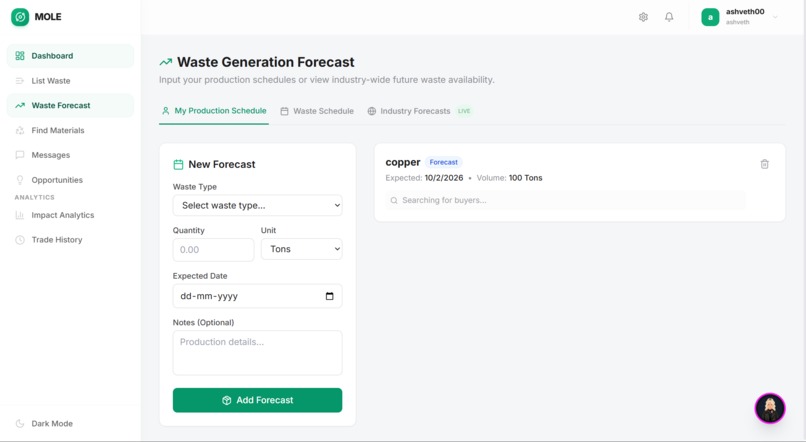
Task: Open Opportunities from the sidebar
Action: point(70,180)
